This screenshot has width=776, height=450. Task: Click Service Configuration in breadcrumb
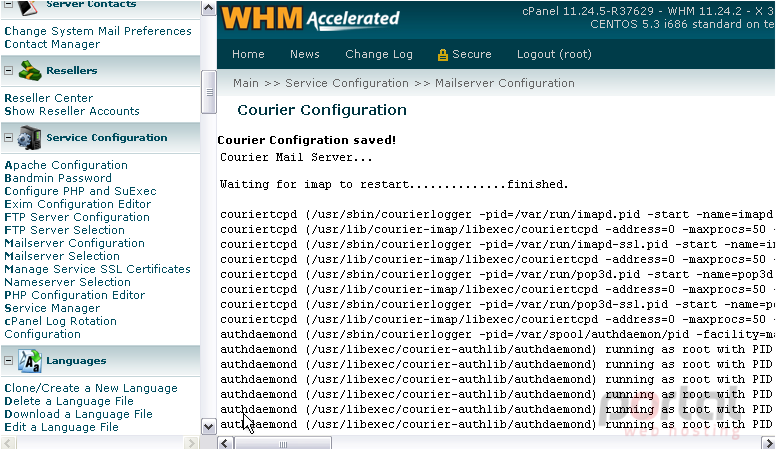(347, 83)
